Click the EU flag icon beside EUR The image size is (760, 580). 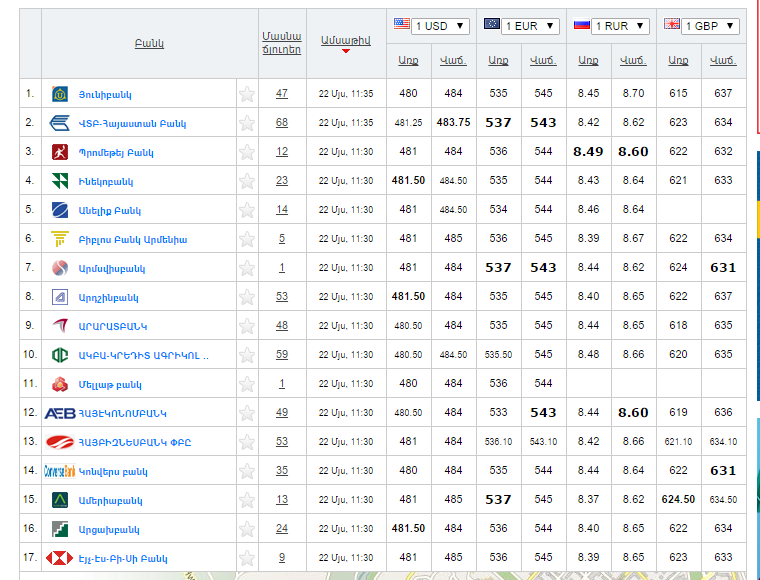pyautogui.click(x=492, y=24)
